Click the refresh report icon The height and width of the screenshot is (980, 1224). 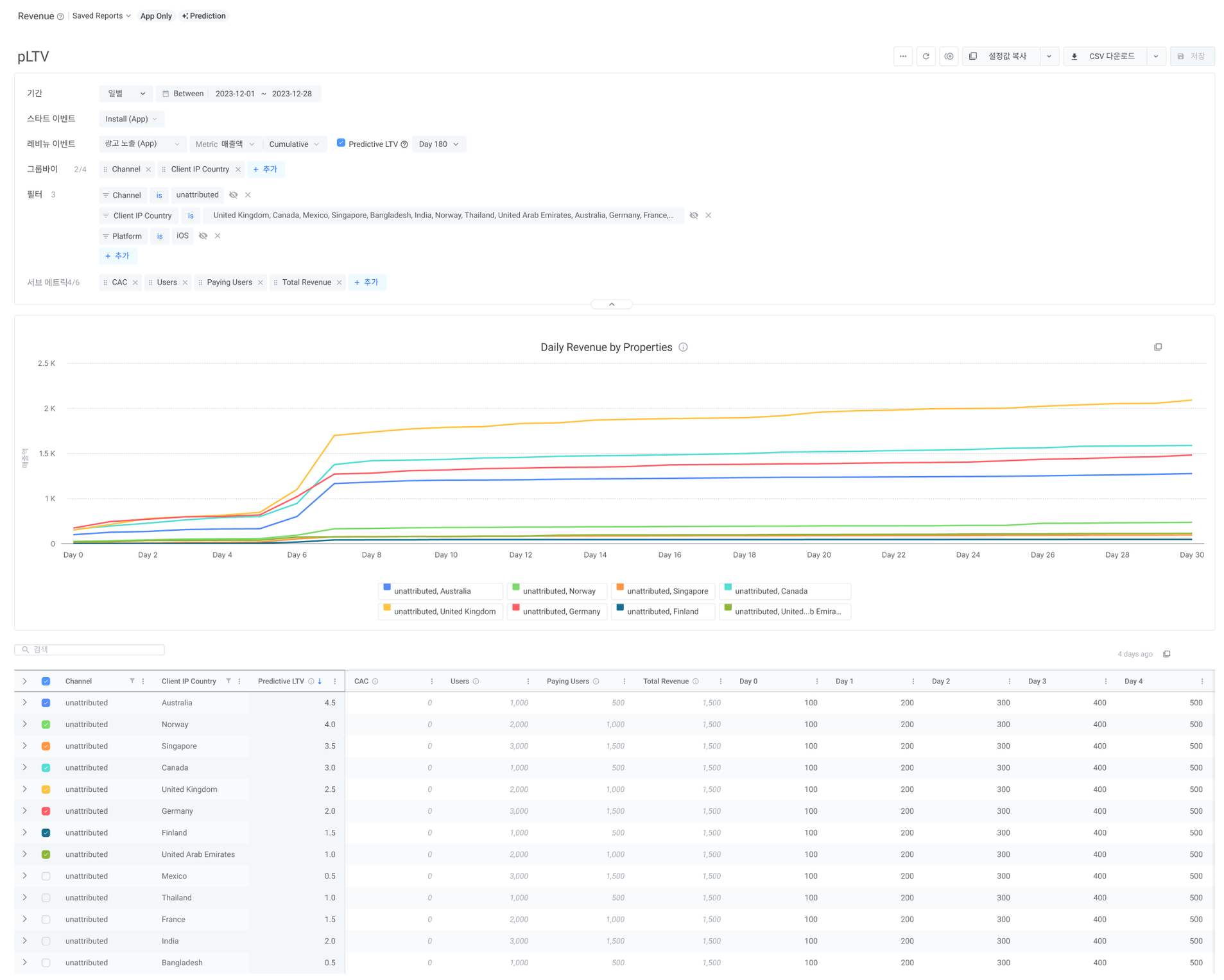point(926,56)
